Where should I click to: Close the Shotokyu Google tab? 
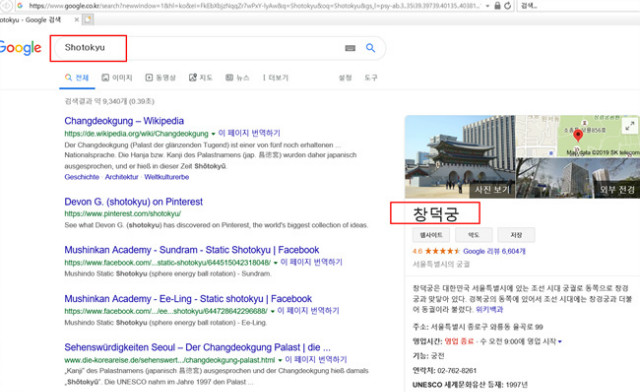pyautogui.click(x=77, y=20)
